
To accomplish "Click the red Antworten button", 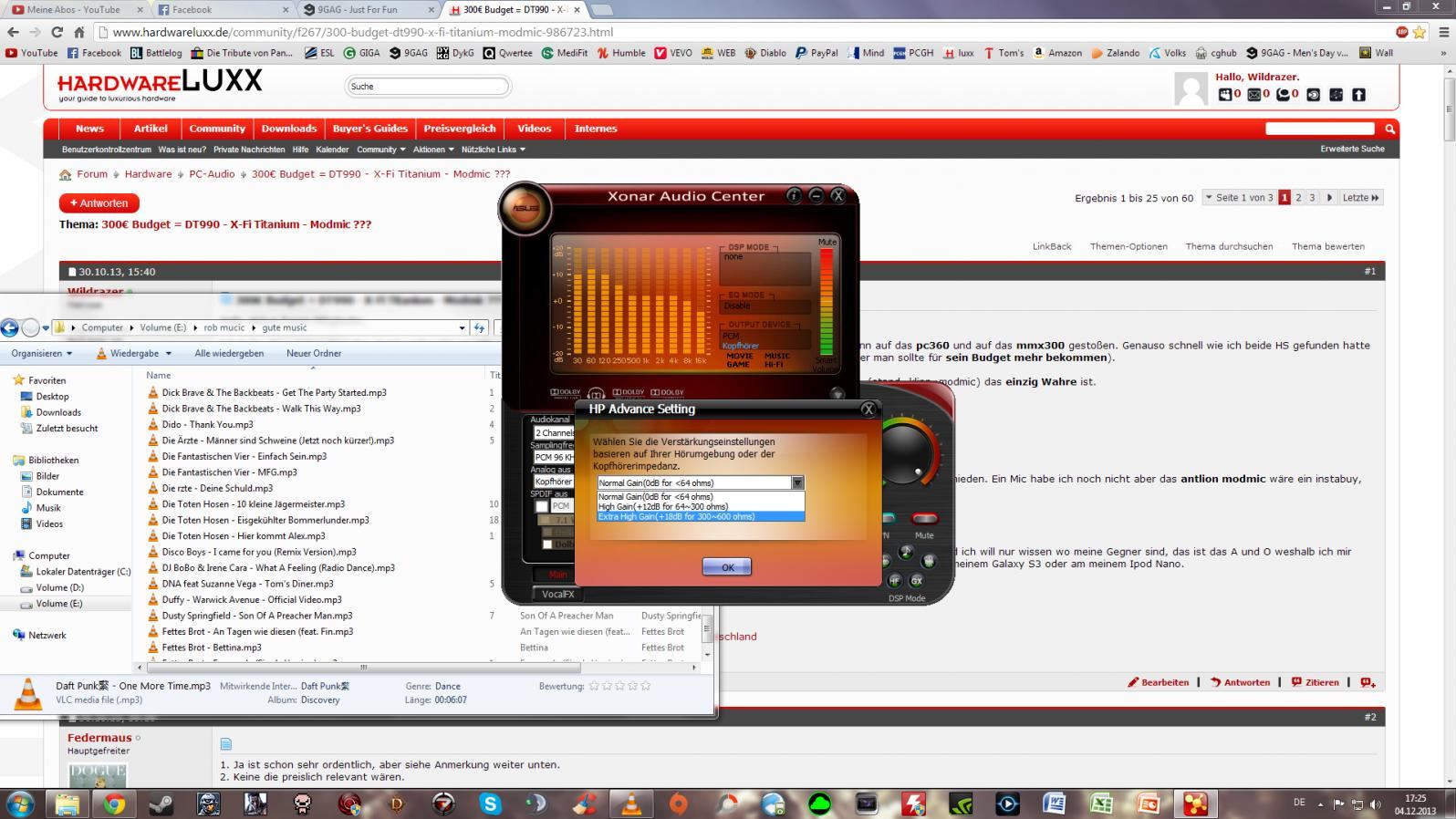I will point(99,203).
